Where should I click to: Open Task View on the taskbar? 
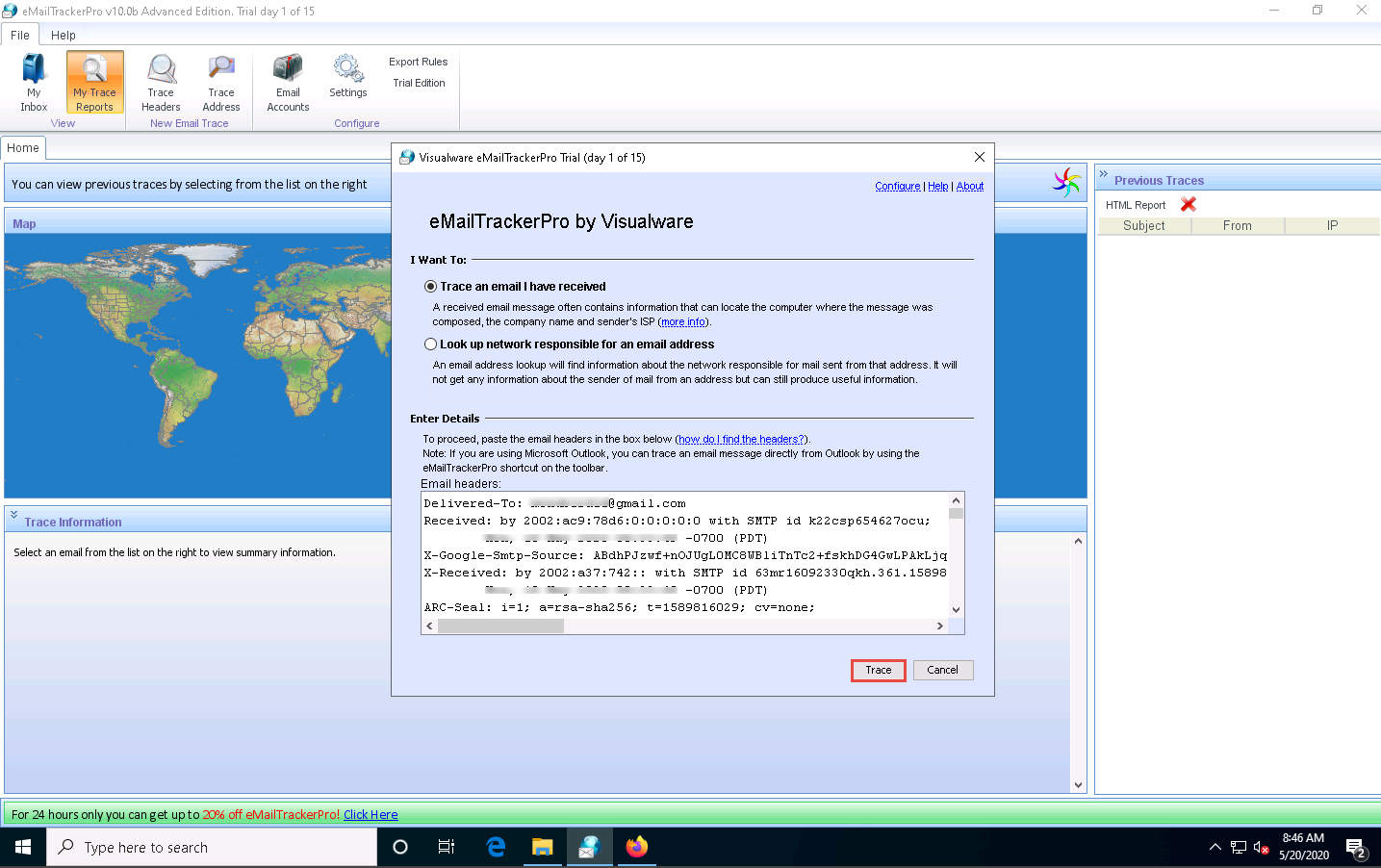tap(447, 848)
